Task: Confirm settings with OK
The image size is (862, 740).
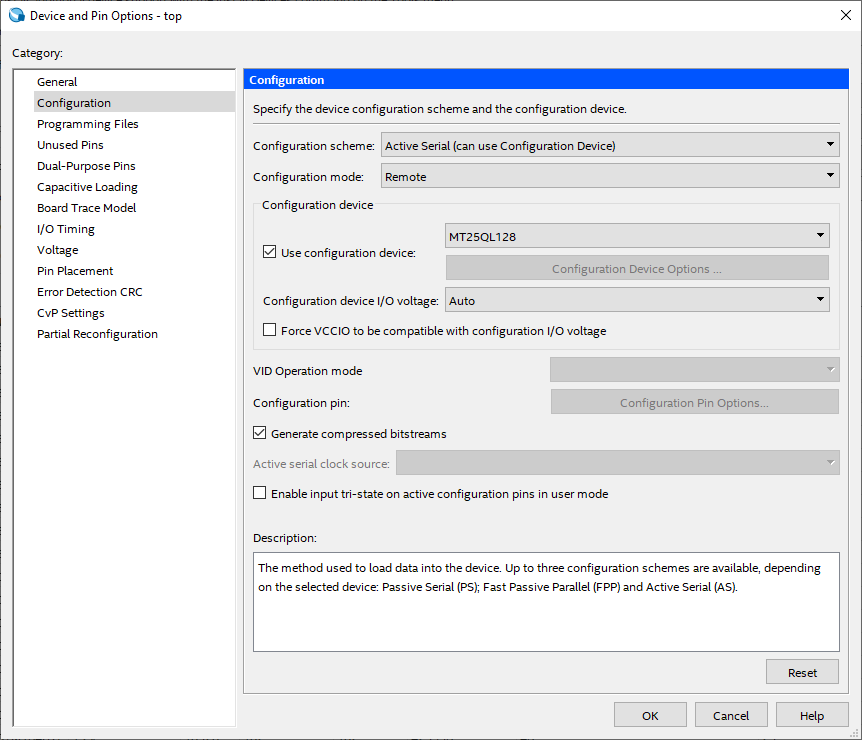Action: point(650,715)
